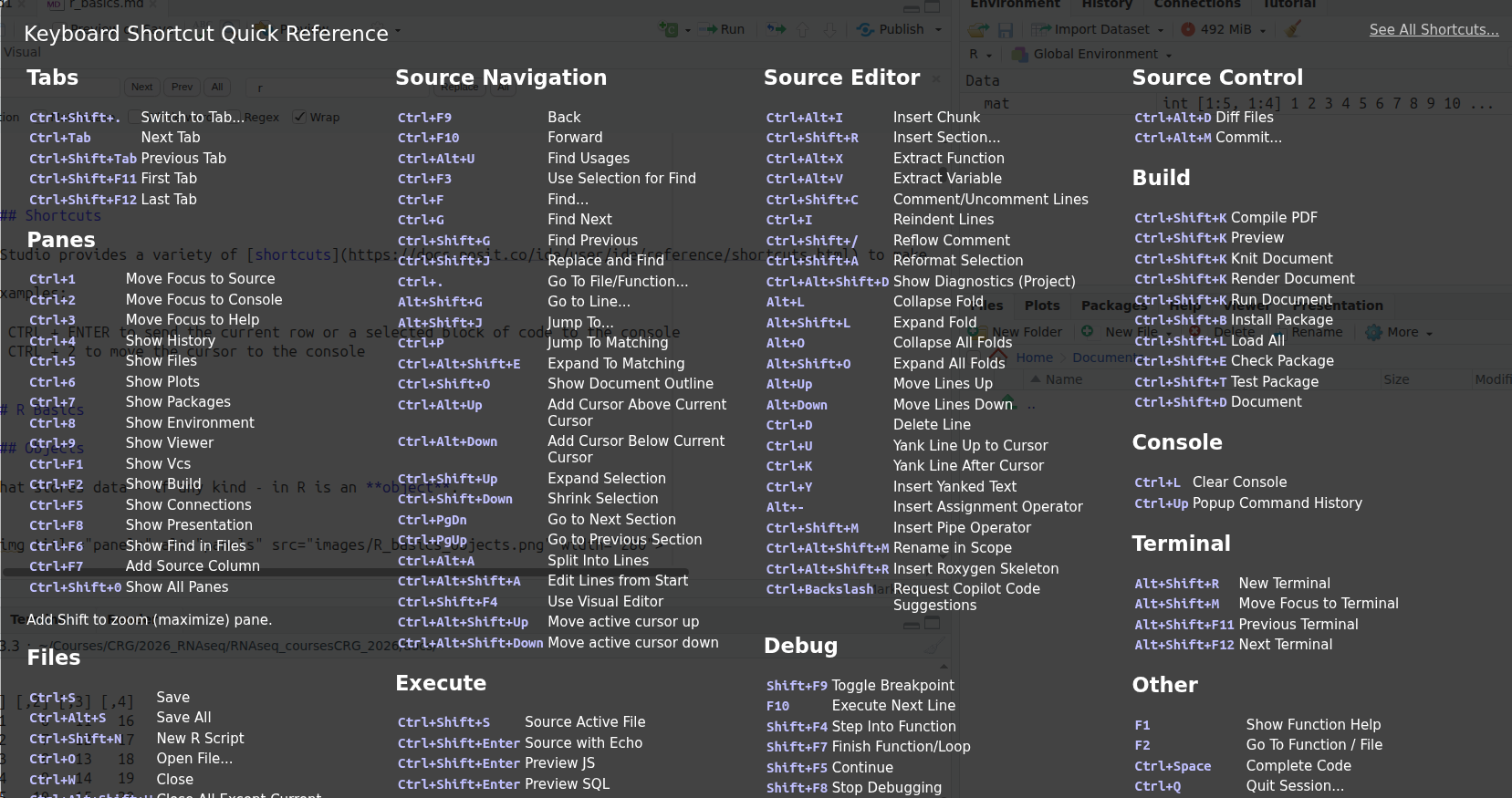This screenshot has width=1512, height=798.
Task: Click the Next button in find bar
Action: (141, 87)
